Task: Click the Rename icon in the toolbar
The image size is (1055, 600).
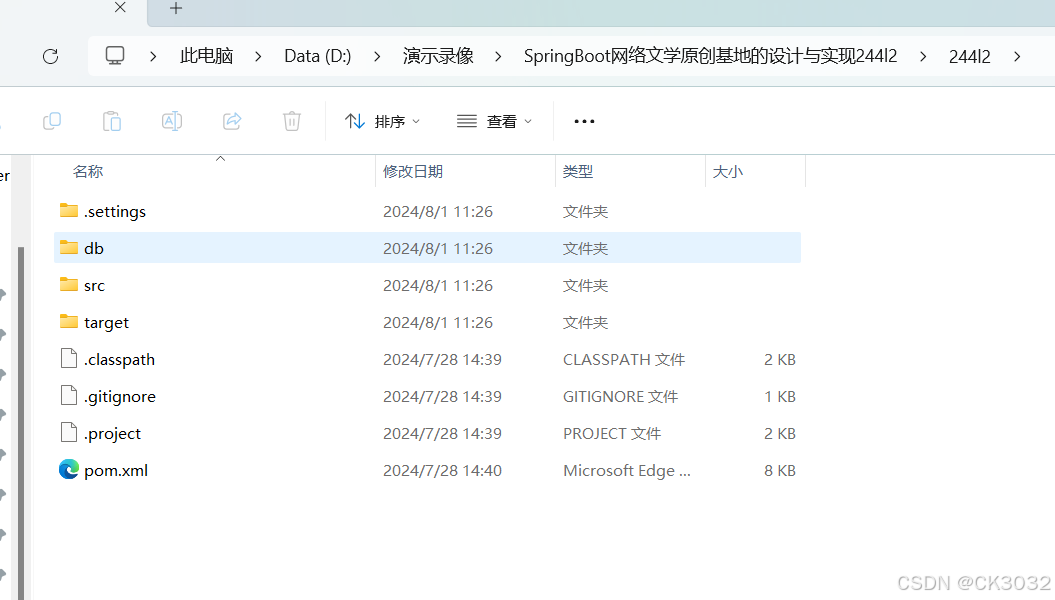Action: click(x=172, y=121)
